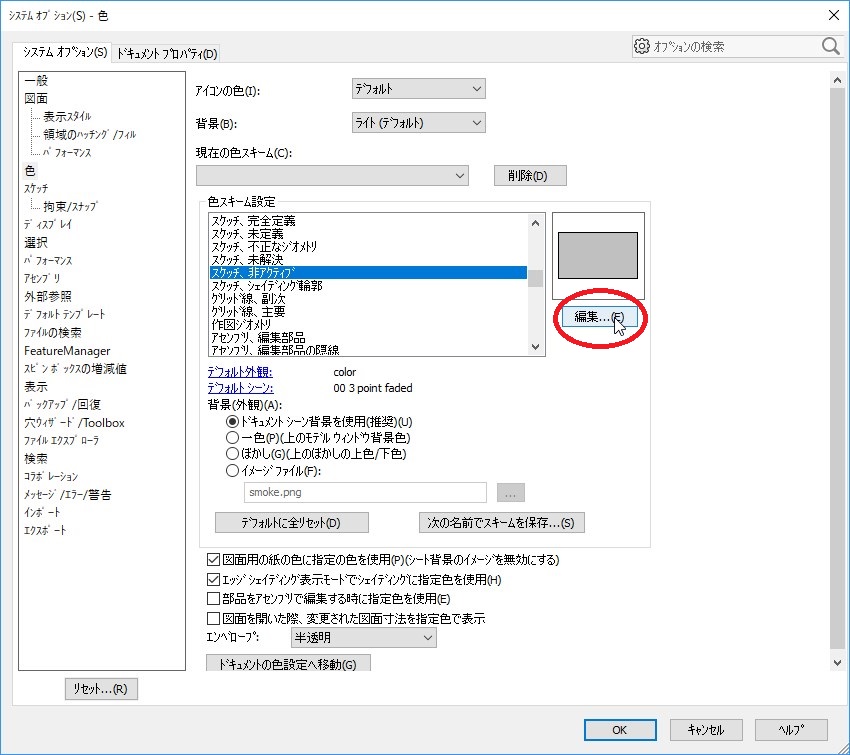Screen dimensions: 850x755
Task: Select スケッチ in the options tree
Action: (36, 188)
